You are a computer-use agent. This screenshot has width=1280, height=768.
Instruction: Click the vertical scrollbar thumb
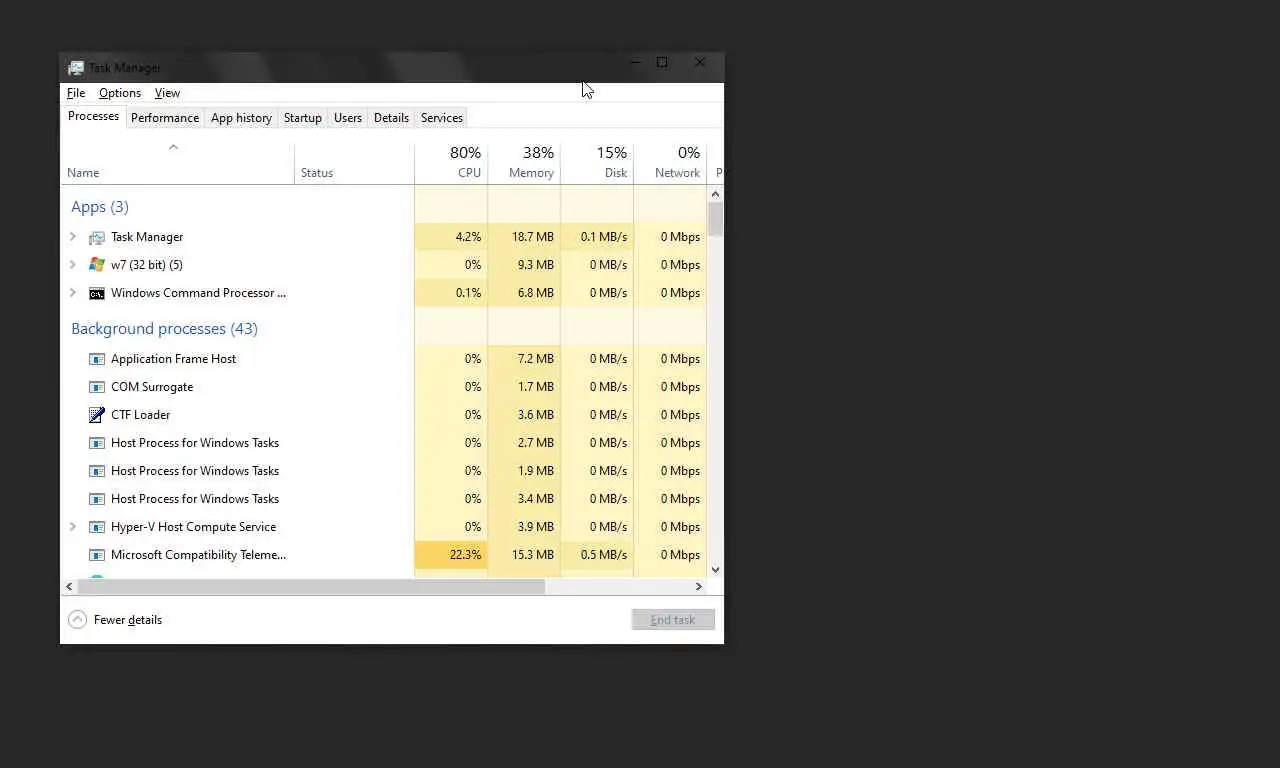715,219
